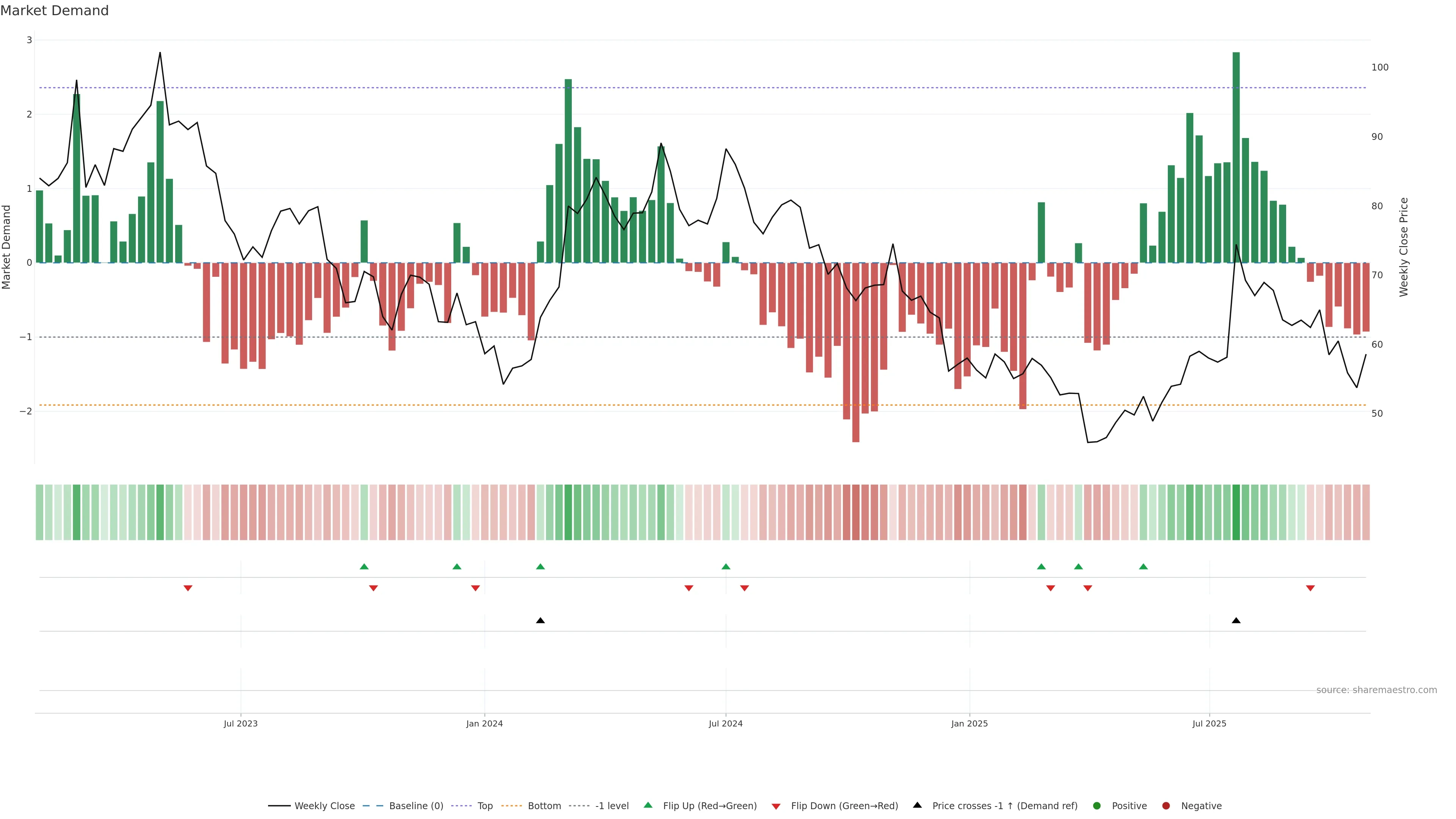Viewport: 1456px width, 819px height.
Task: Click the darkest green heatmap cell near Jul 2025
Action: click(x=1236, y=512)
